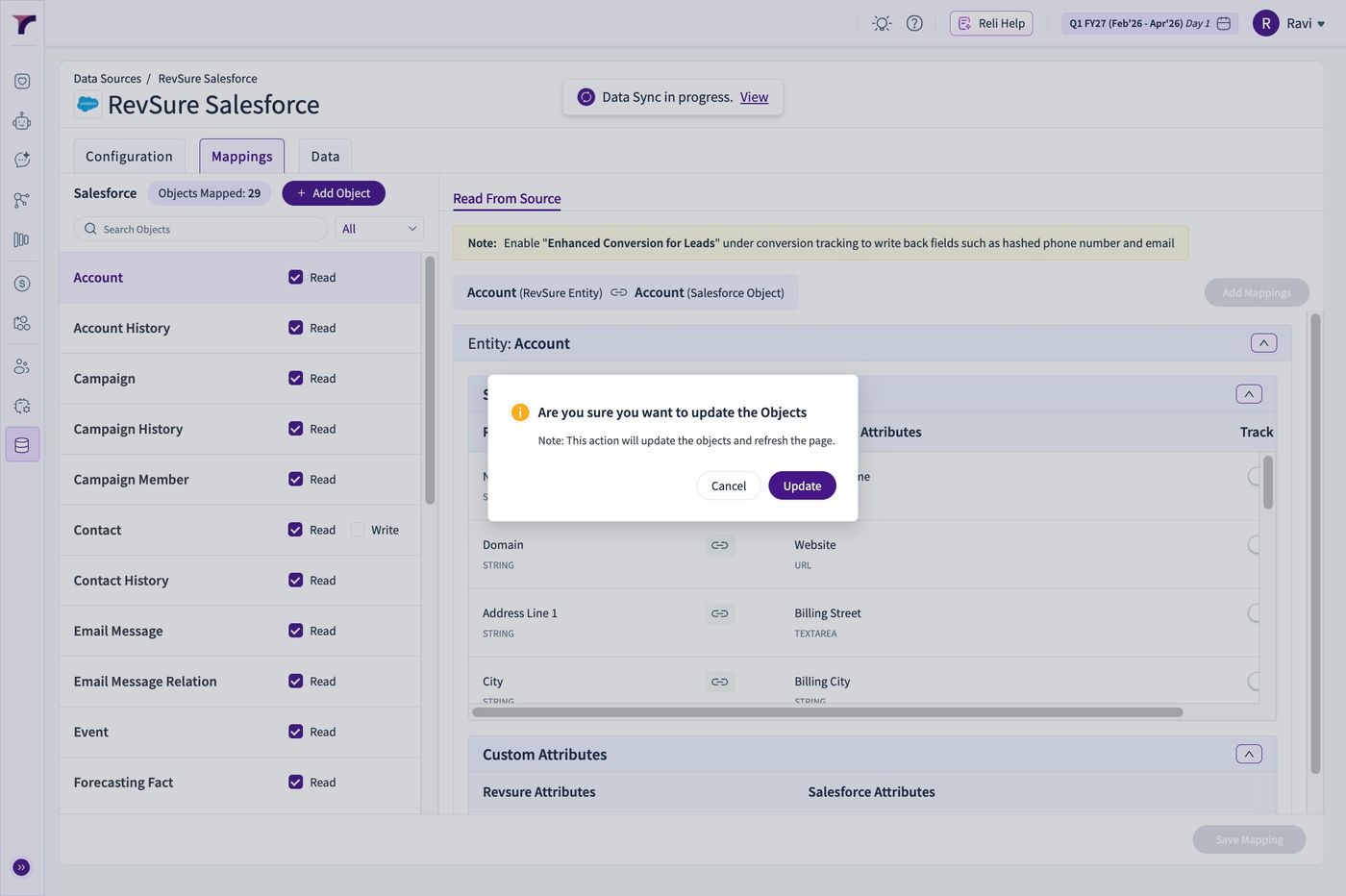Switch to the Configuration tab
The width and height of the screenshot is (1346, 896).
(x=129, y=157)
